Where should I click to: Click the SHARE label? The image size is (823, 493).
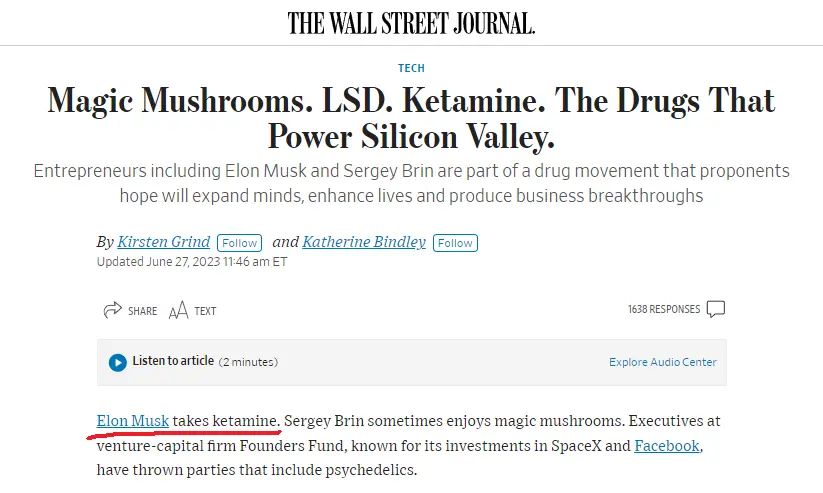(142, 311)
